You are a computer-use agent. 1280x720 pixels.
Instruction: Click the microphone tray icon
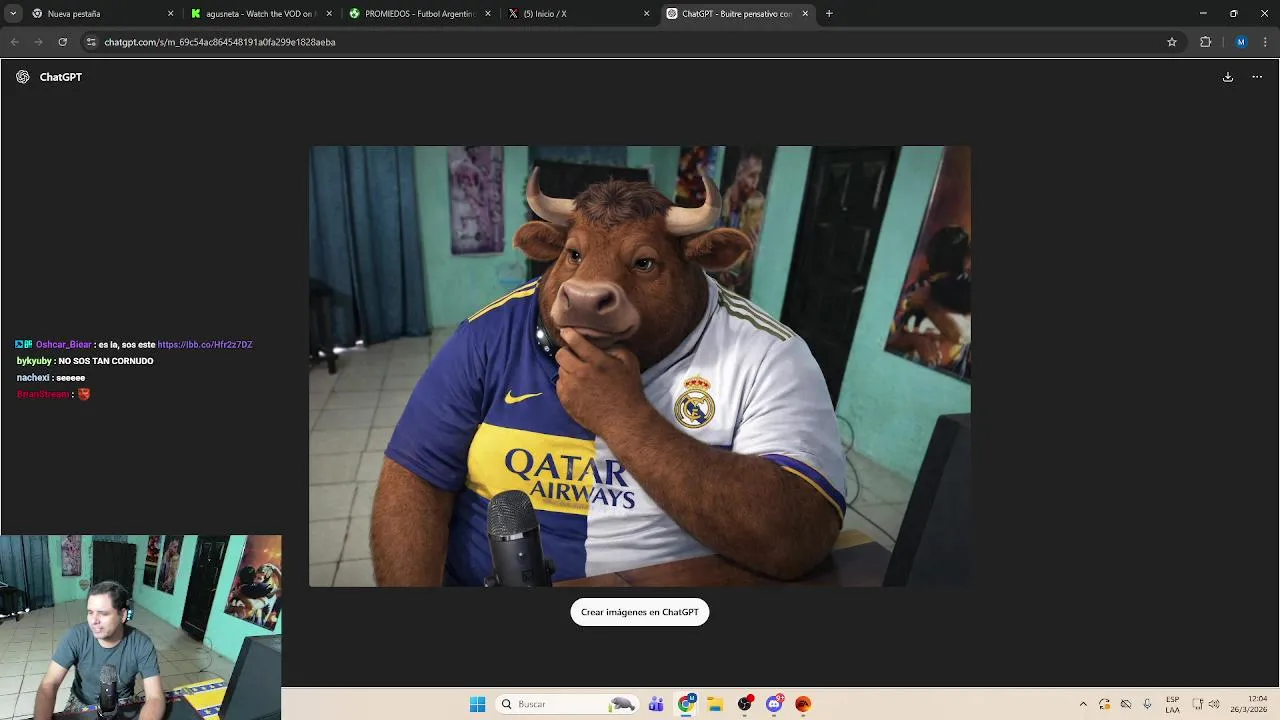coord(1147,704)
